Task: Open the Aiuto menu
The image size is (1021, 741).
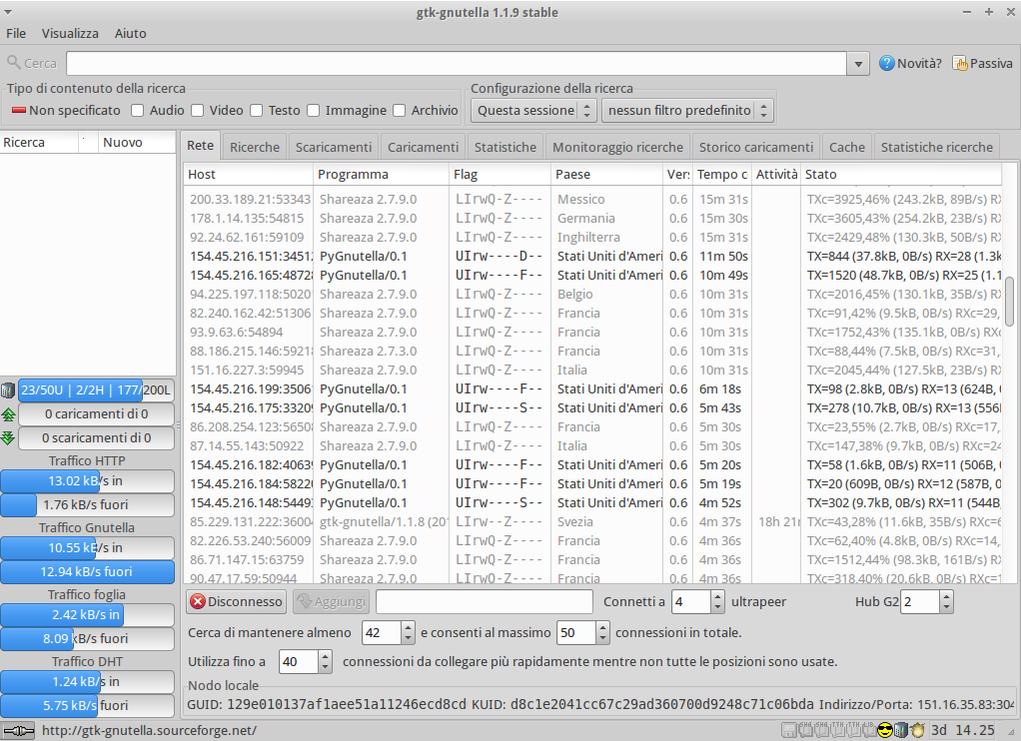Action: coord(130,33)
